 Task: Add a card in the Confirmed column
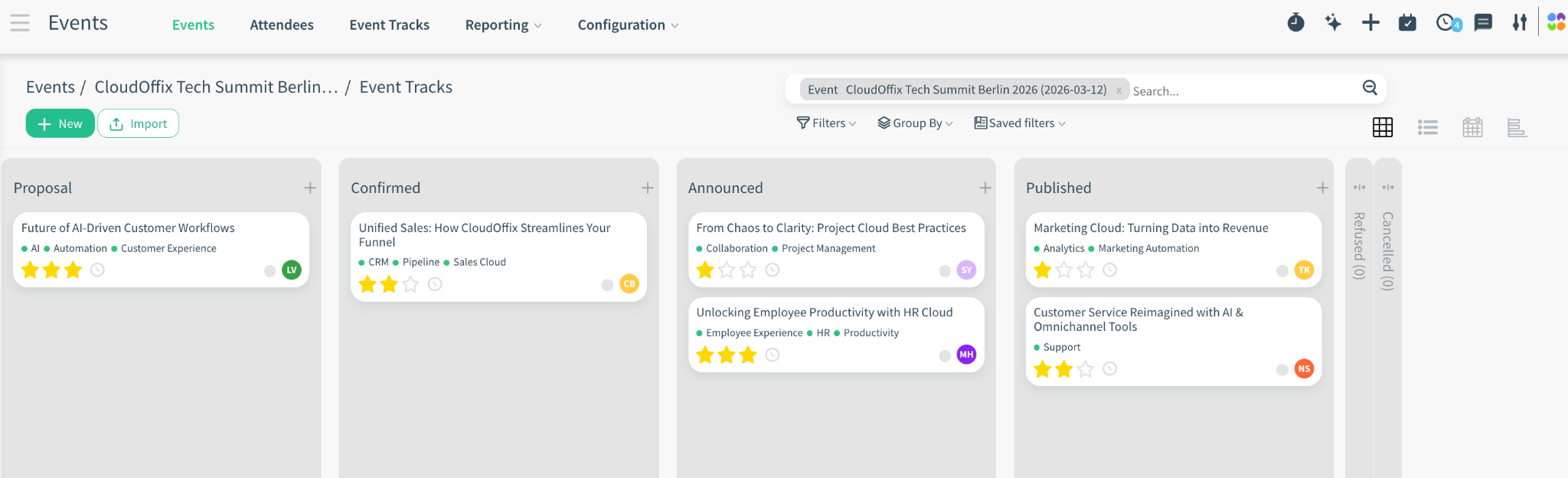click(x=648, y=188)
